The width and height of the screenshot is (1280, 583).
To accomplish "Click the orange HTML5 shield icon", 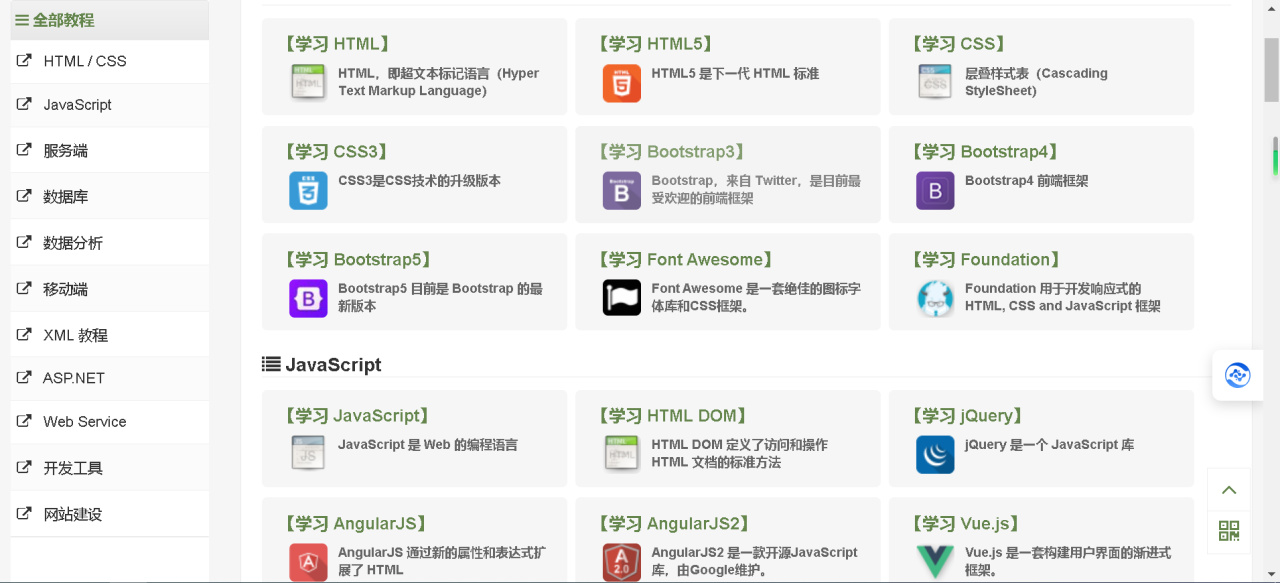I will [622, 82].
